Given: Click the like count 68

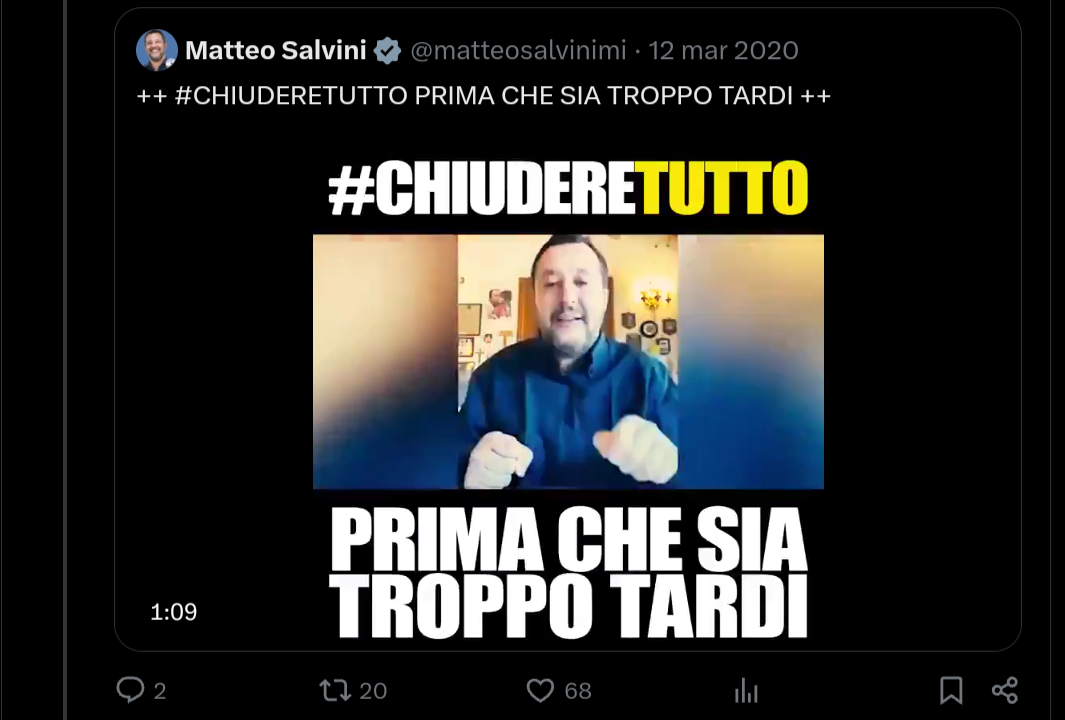Looking at the screenshot, I should click(578, 691).
